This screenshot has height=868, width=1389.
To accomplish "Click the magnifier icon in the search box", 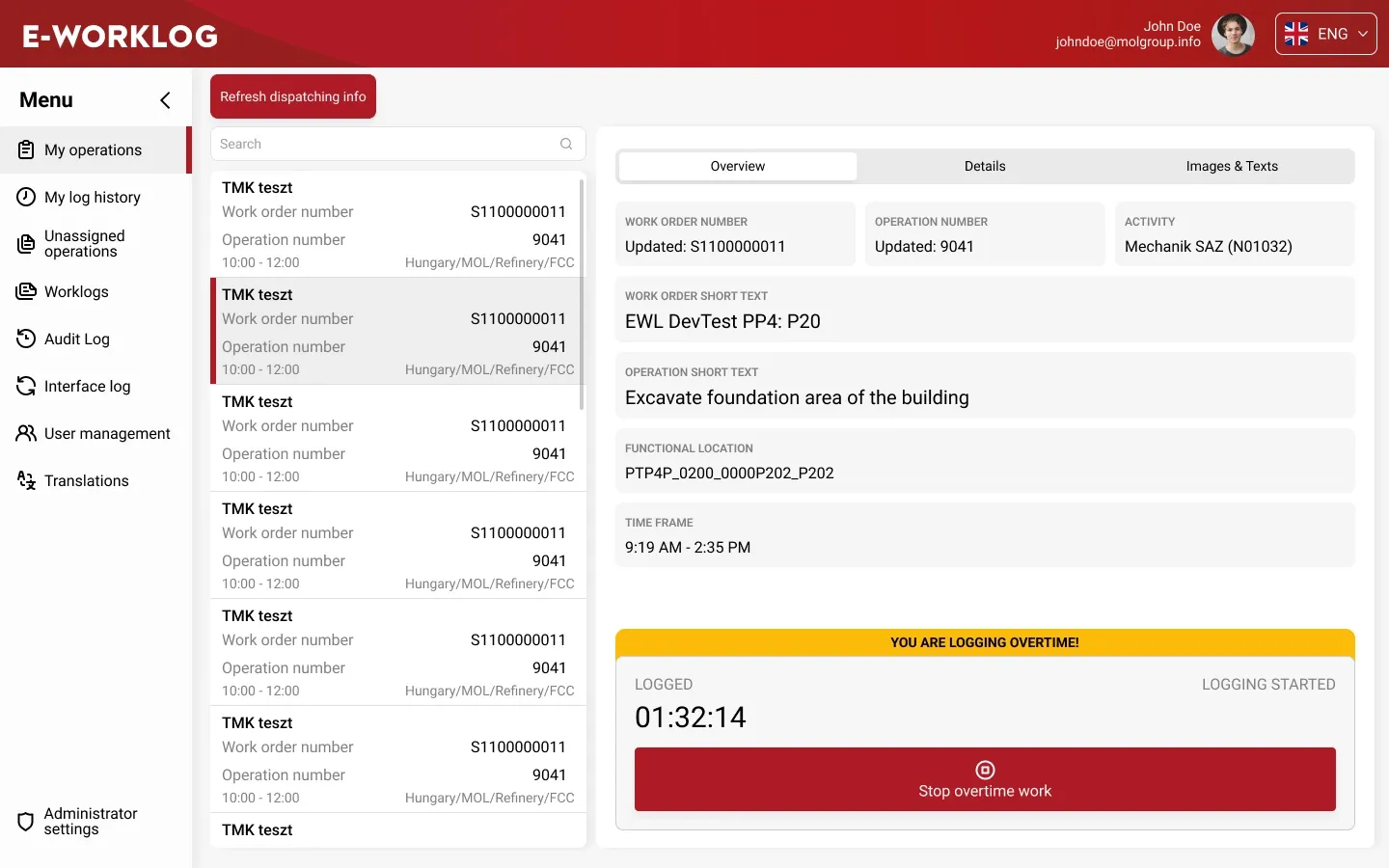I will 566,144.
